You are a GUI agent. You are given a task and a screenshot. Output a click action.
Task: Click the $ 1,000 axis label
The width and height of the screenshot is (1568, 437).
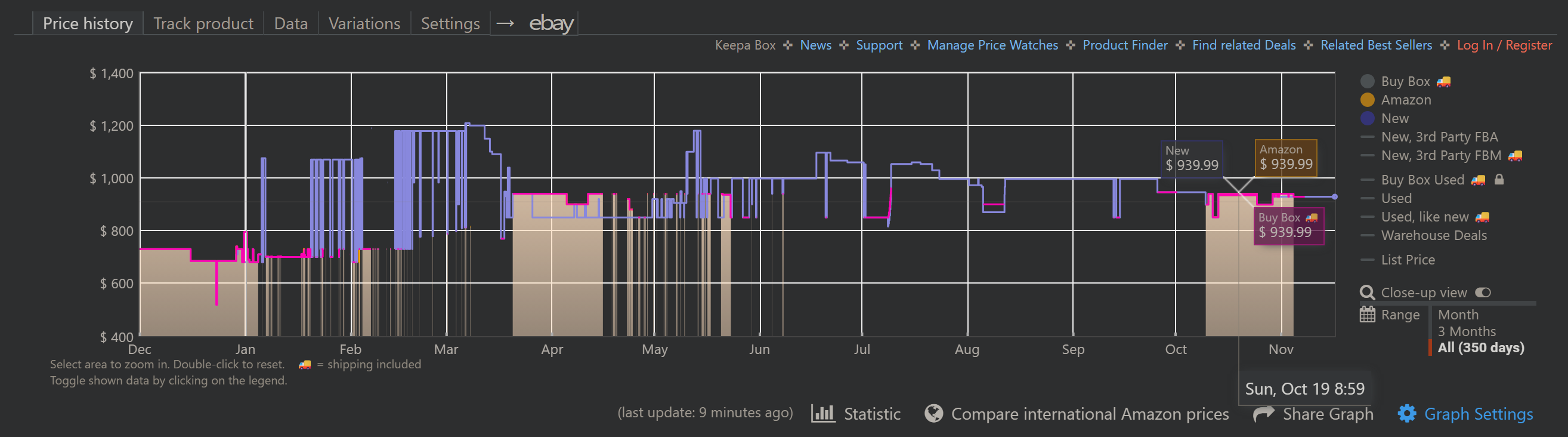click(112, 179)
